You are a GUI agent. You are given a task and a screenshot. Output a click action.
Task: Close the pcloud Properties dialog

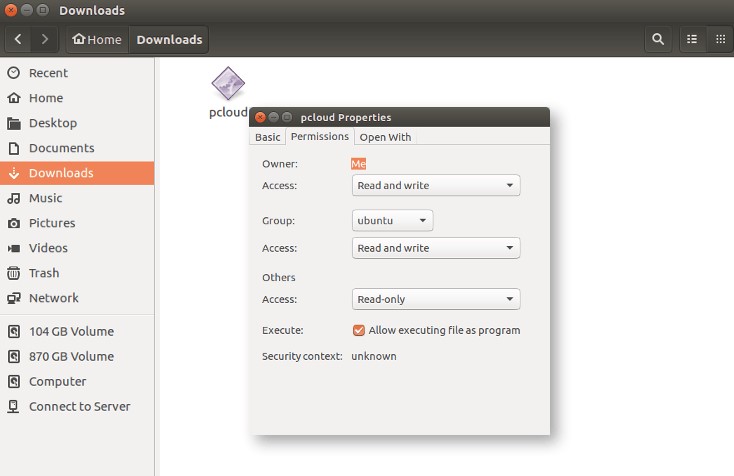pos(260,117)
